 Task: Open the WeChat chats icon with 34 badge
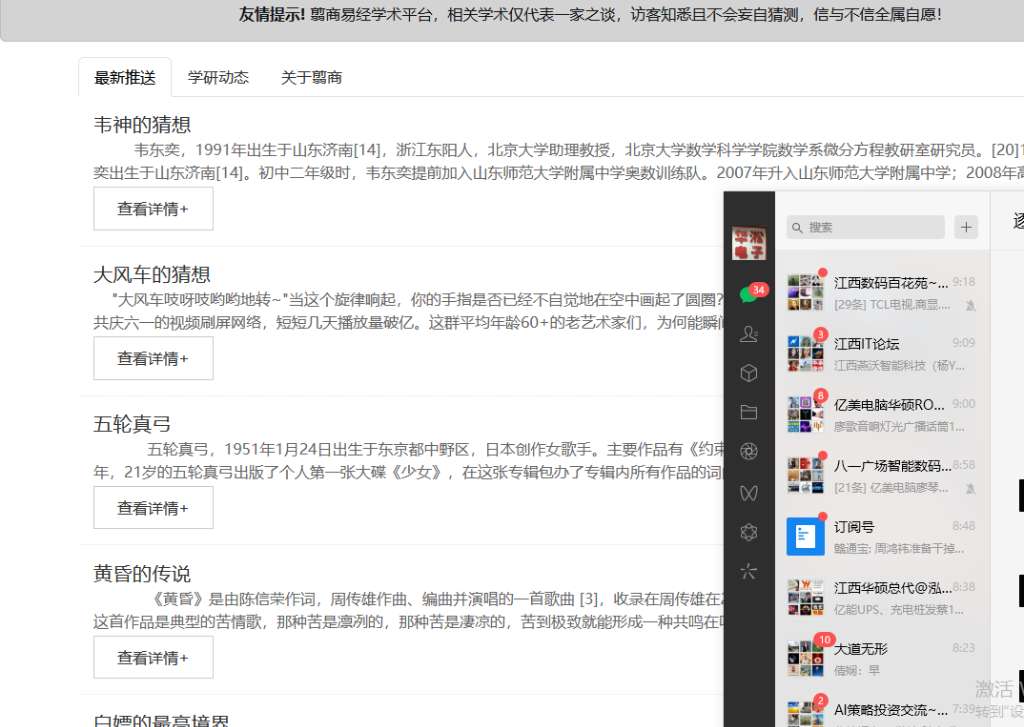749,295
